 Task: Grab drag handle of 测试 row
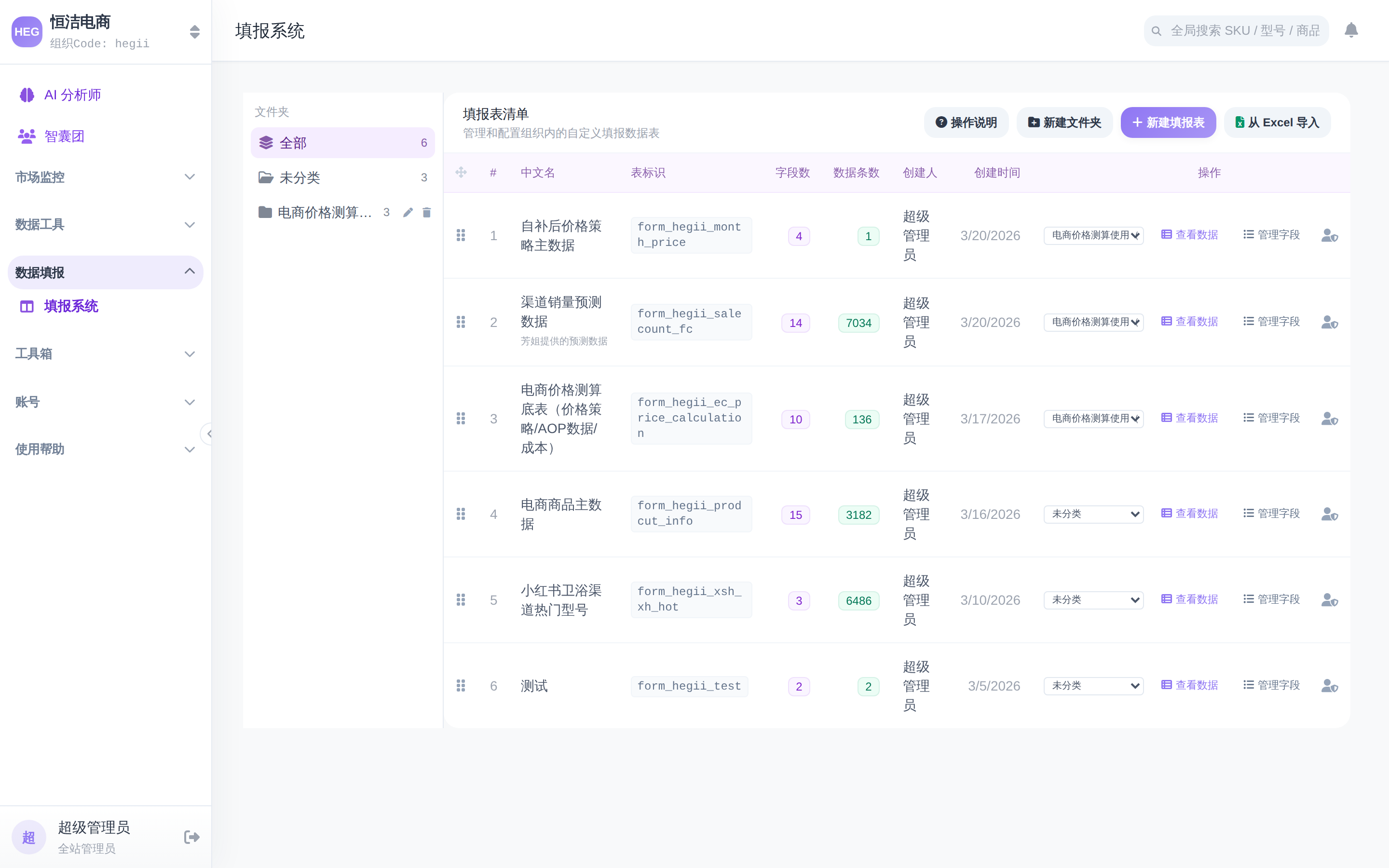[x=460, y=685]
